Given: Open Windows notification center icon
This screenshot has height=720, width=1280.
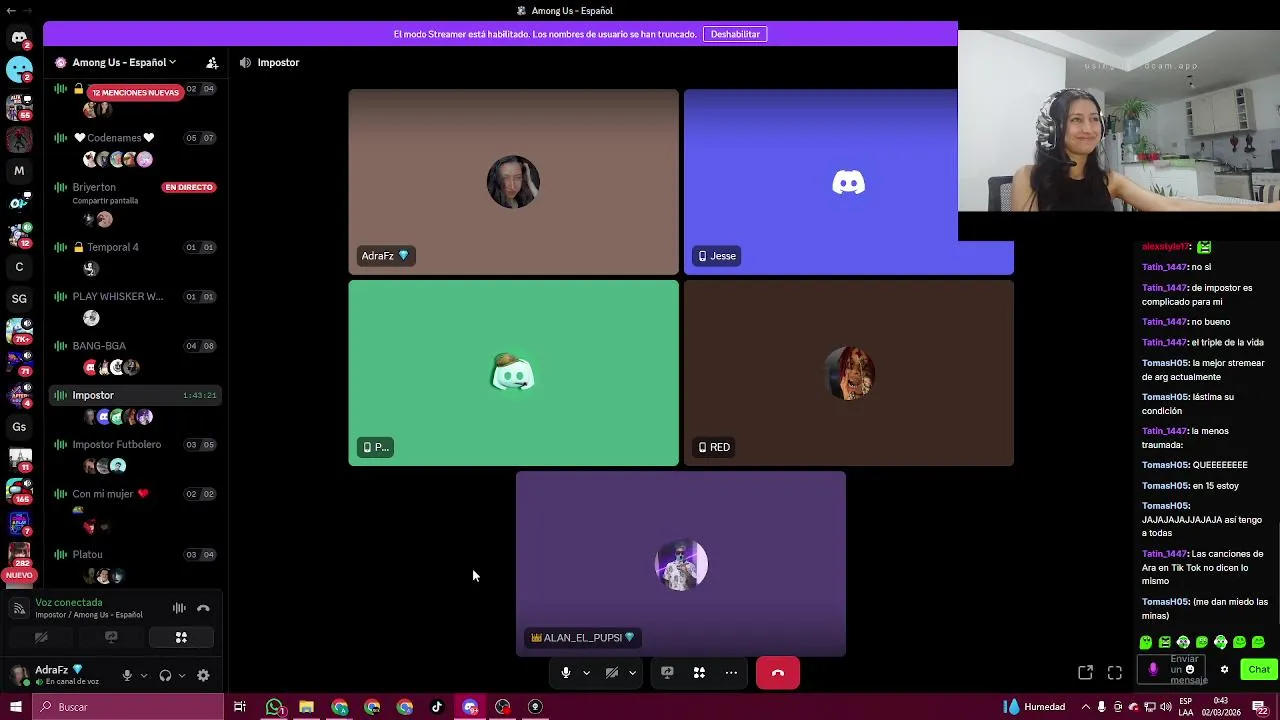Looking at the screenshot, I should (1260, 707).
